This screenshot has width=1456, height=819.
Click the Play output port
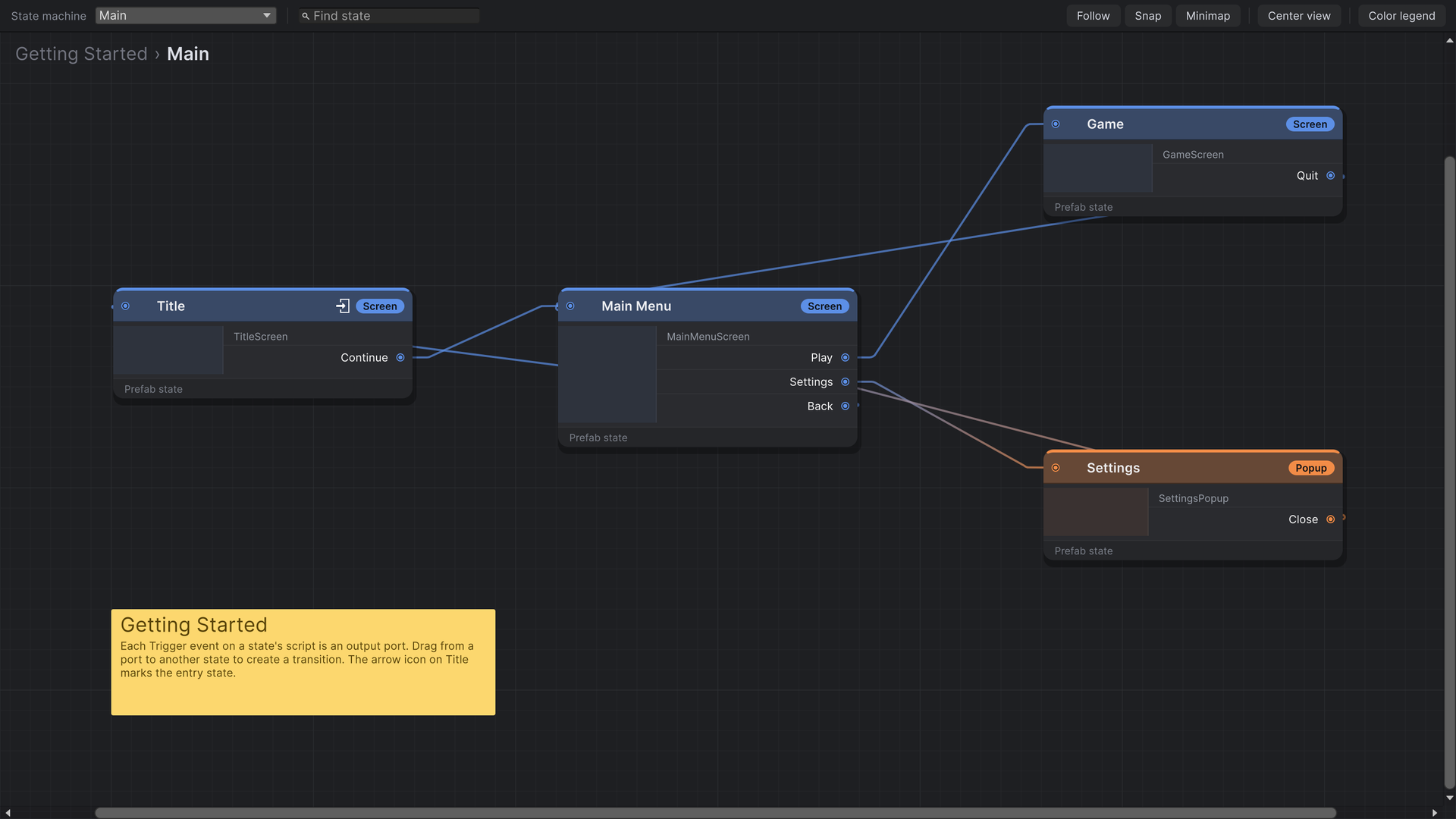846,358
